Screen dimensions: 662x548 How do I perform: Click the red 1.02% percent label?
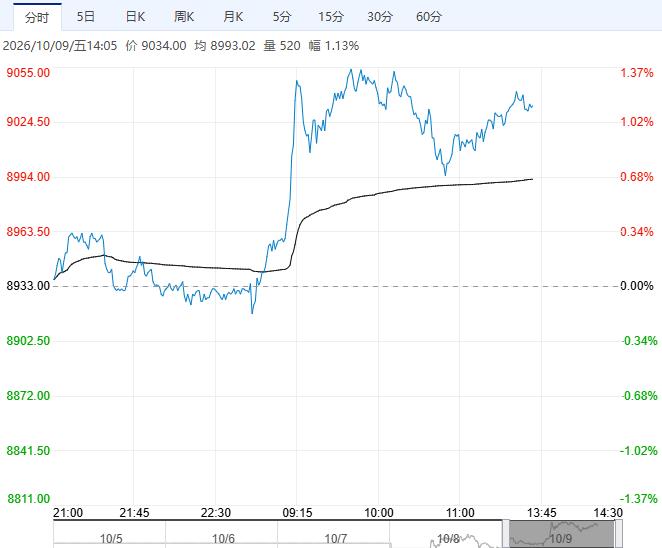[x=637, y=122]
